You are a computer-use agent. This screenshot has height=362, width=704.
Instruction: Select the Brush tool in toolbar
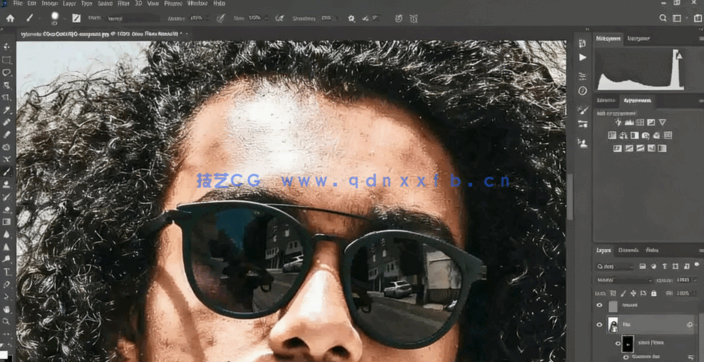pyautogui.click(x=7, y=172)
